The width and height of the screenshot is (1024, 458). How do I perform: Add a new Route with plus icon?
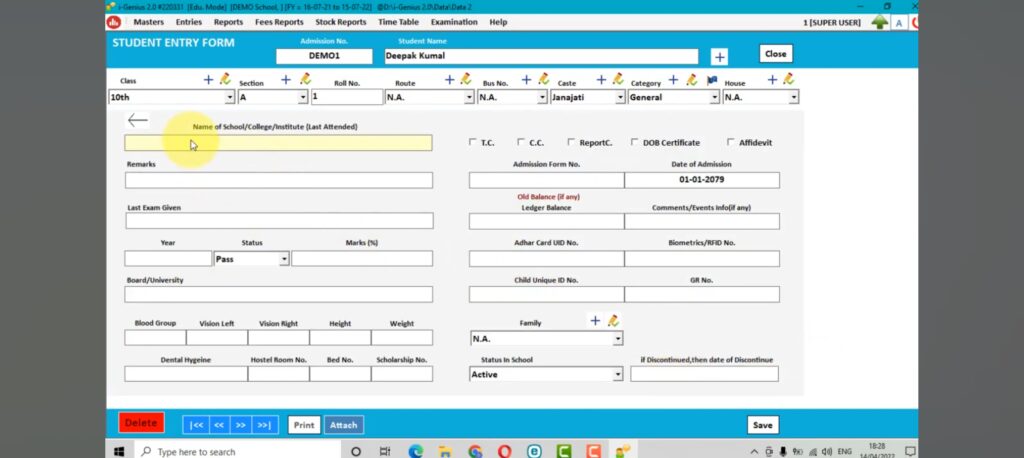pyautogui.click(x=449, y=79)
